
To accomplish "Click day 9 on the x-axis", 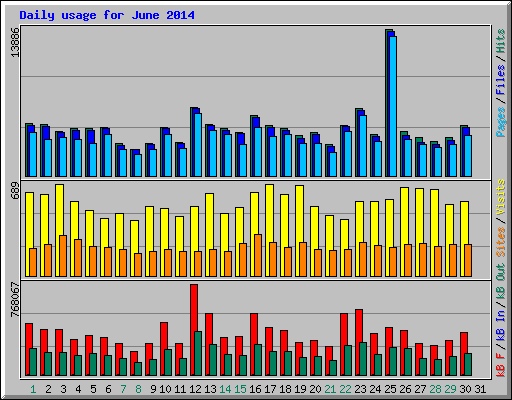I will (153, 389).
